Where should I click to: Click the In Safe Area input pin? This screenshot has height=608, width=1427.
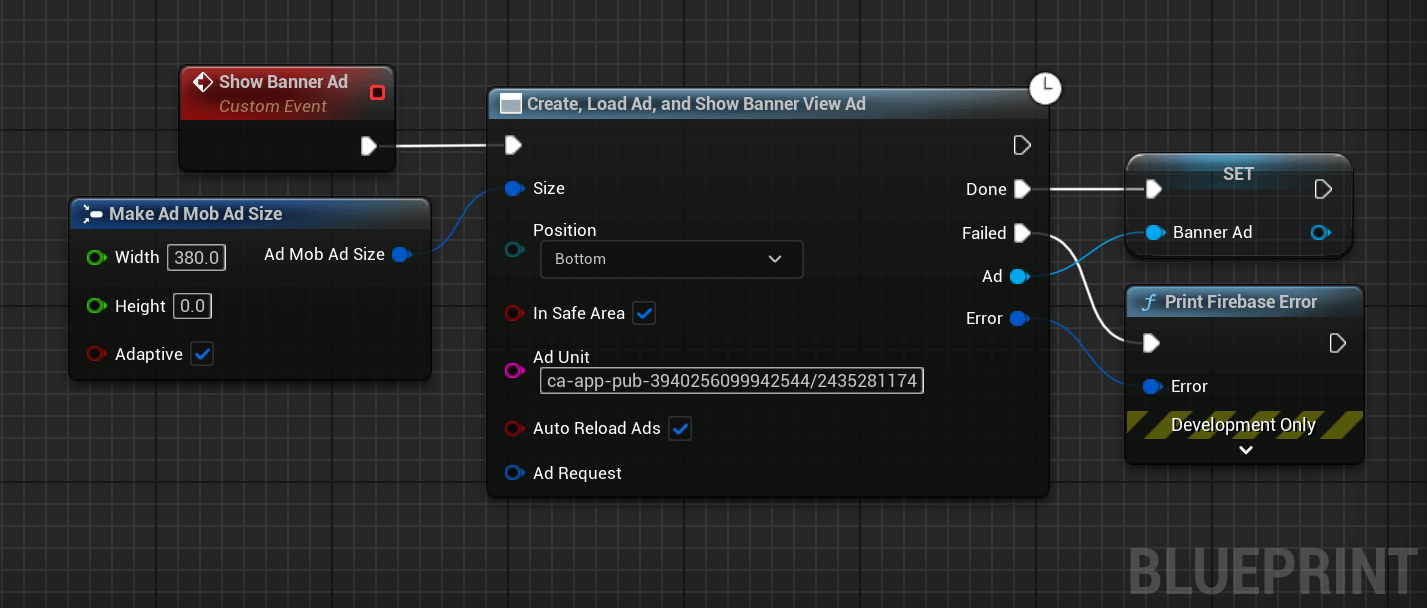tap(514, 313)
